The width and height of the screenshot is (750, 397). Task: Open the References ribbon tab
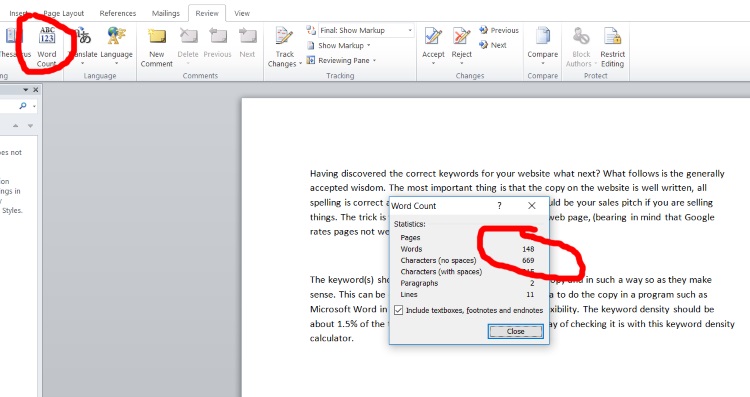click(x=118, y=13)
